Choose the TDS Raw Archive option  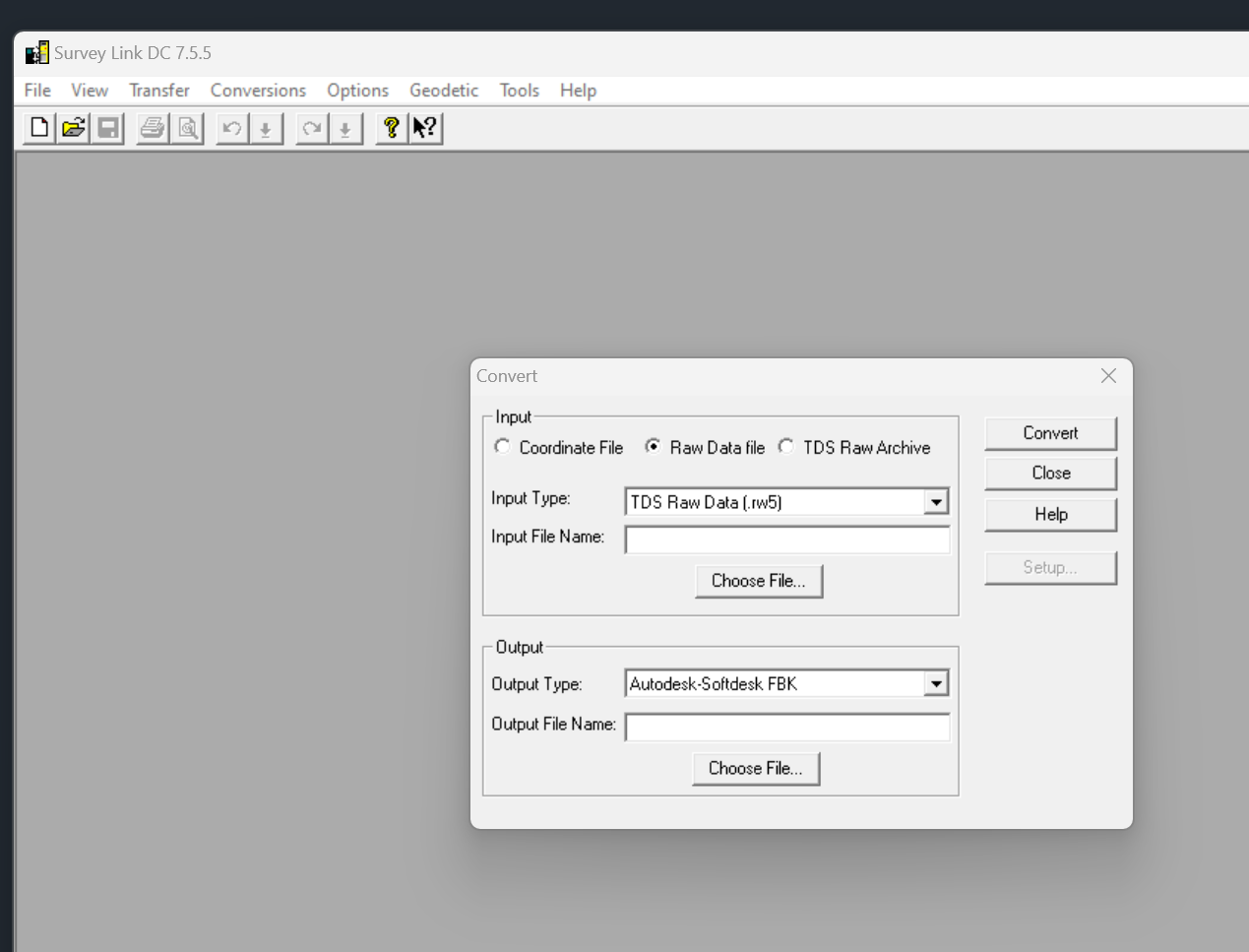coord(785,447)
